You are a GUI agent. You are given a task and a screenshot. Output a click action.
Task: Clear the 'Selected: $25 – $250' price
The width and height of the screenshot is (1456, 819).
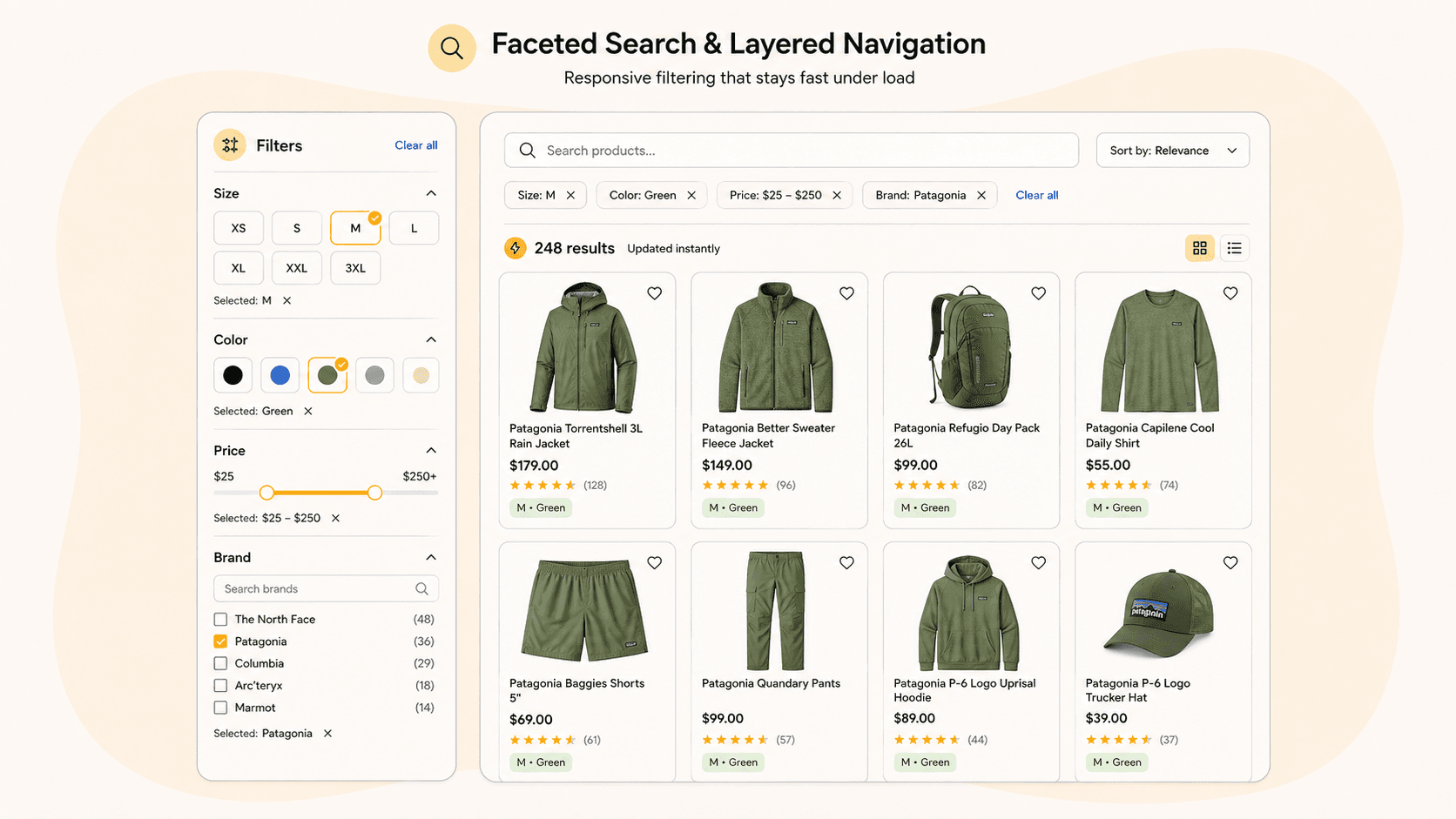point(335,518)
